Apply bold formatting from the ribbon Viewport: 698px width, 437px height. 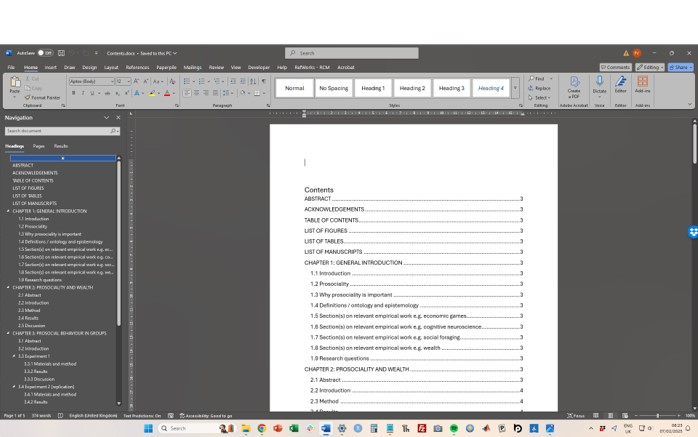click(73, 93)
